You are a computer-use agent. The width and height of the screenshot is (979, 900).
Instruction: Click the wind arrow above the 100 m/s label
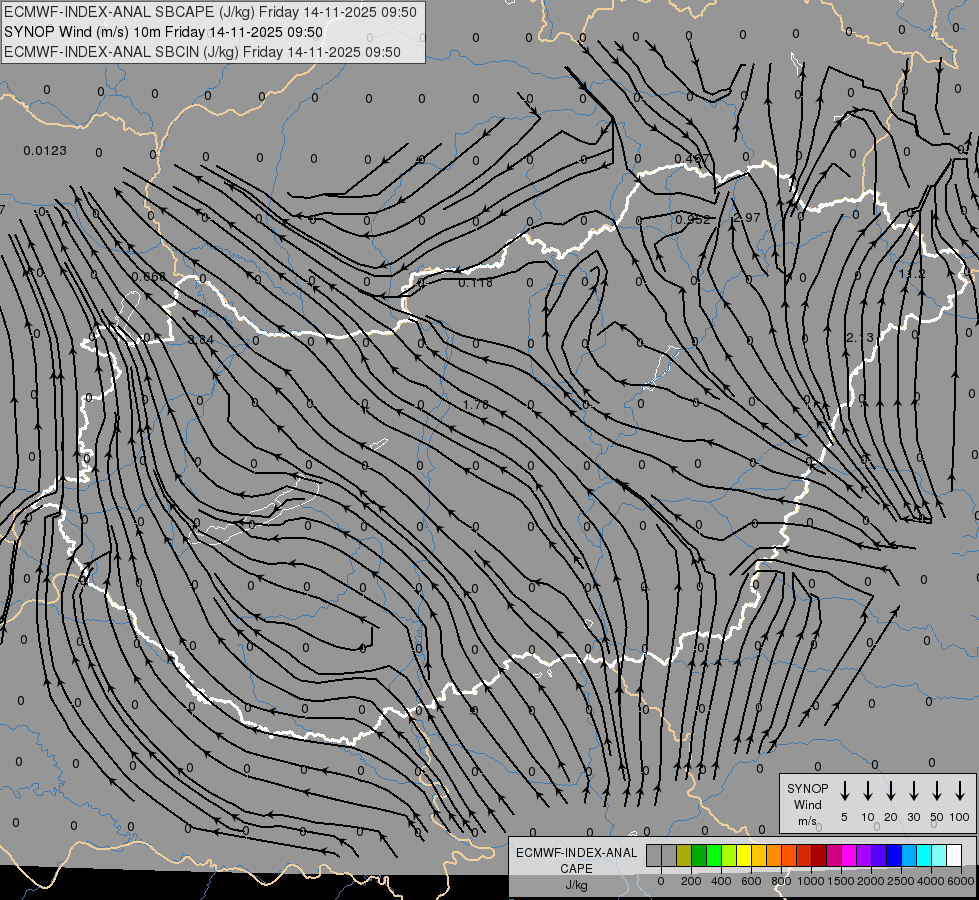coord(960,791)
